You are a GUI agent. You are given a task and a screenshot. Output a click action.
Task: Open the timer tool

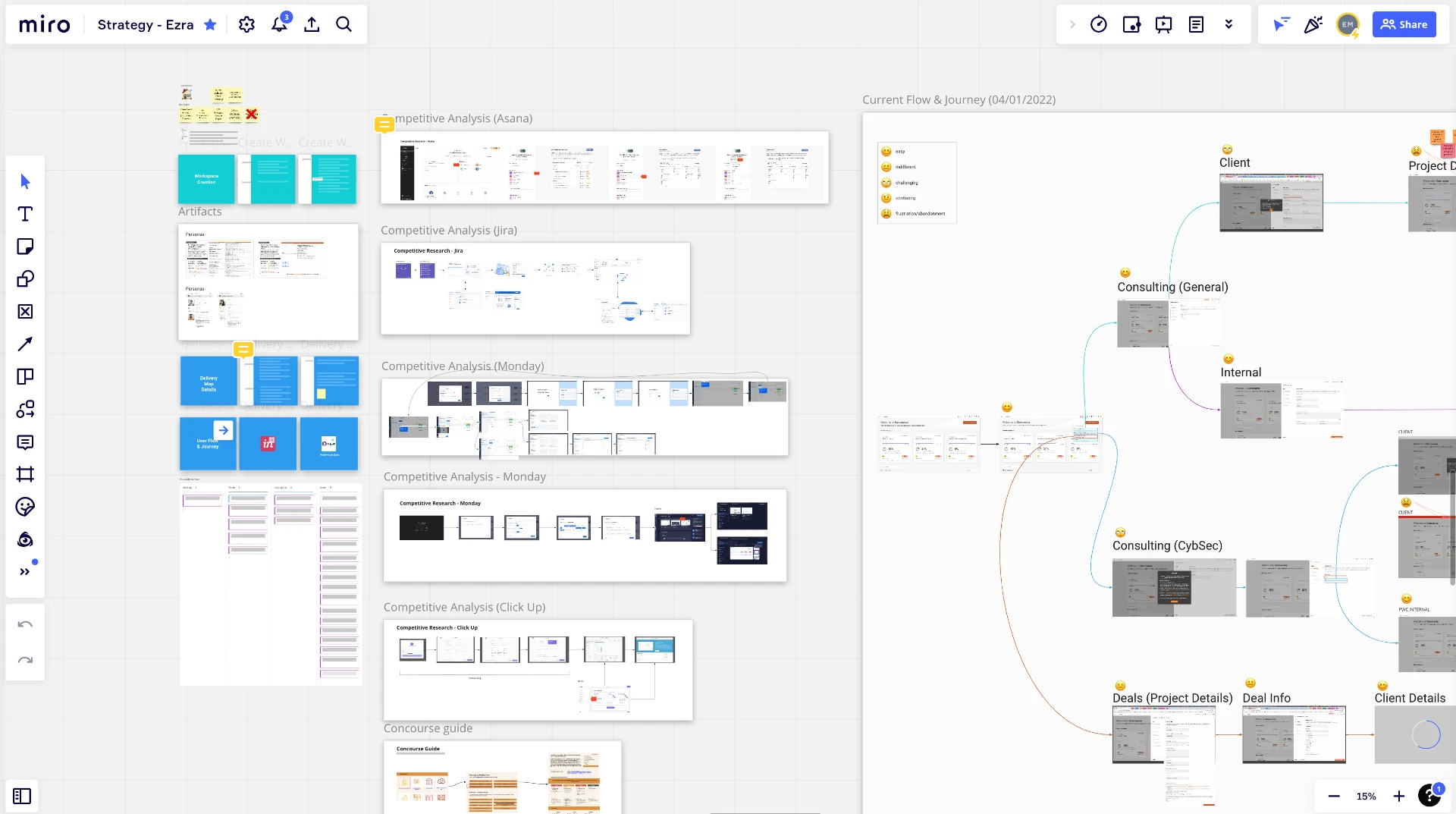coord(1098,25)
